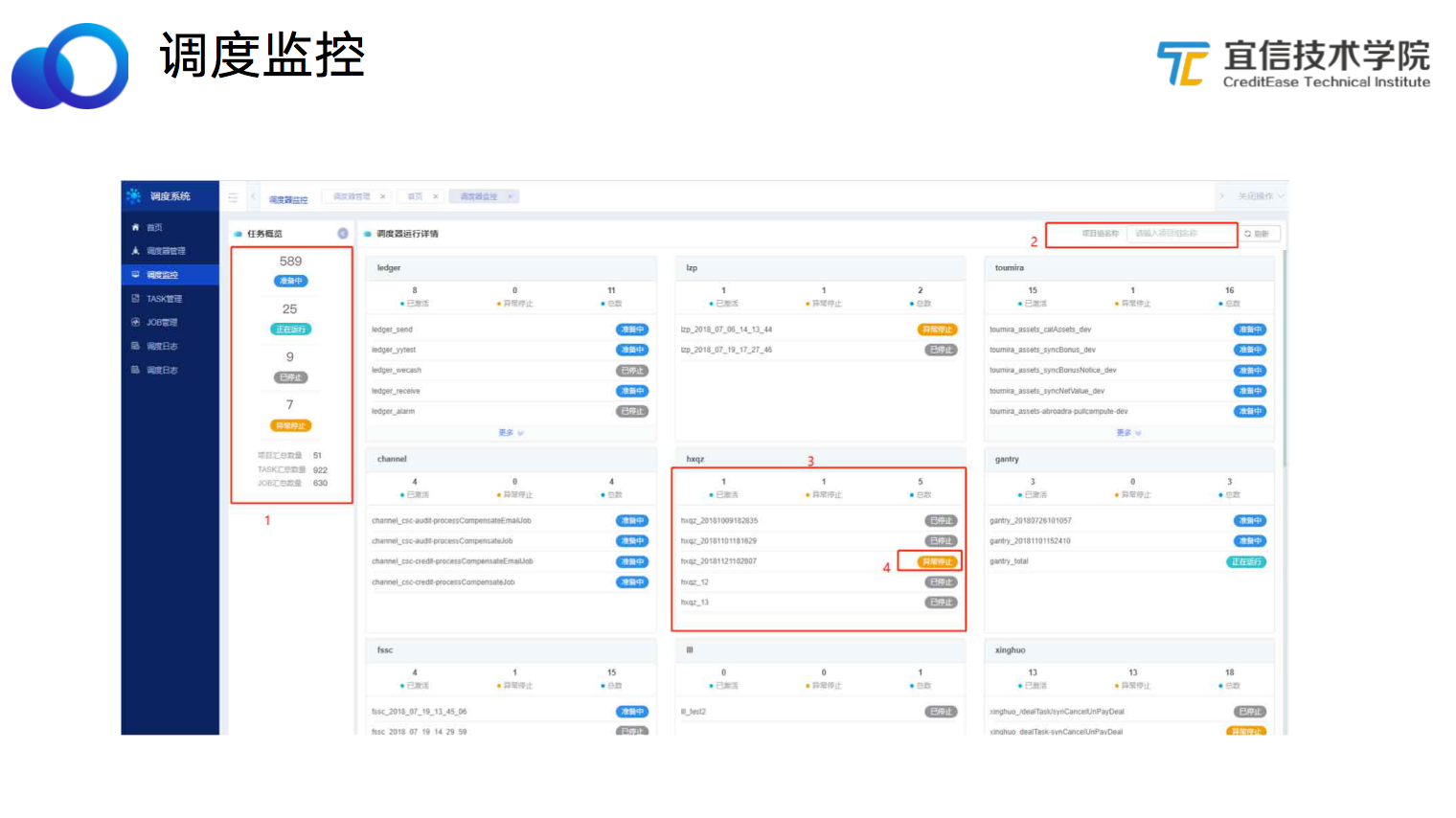This screenshot has width=1456, height=818.
Task: Click the JOB汇总数量 630 summary line
Action: point(292,483)
